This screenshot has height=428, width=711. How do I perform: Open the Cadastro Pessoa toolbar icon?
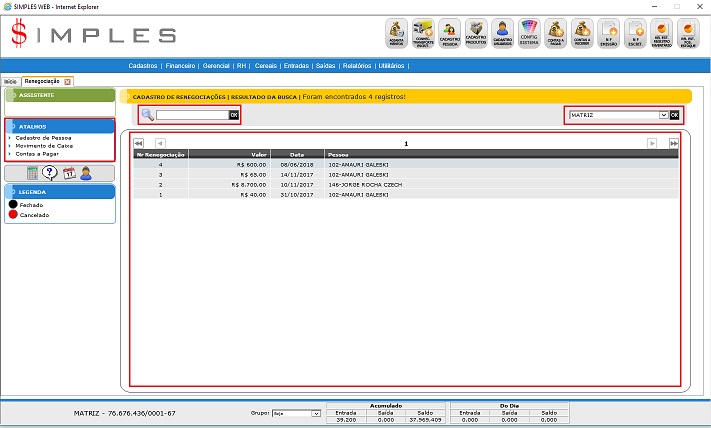(x=450, y=34)
